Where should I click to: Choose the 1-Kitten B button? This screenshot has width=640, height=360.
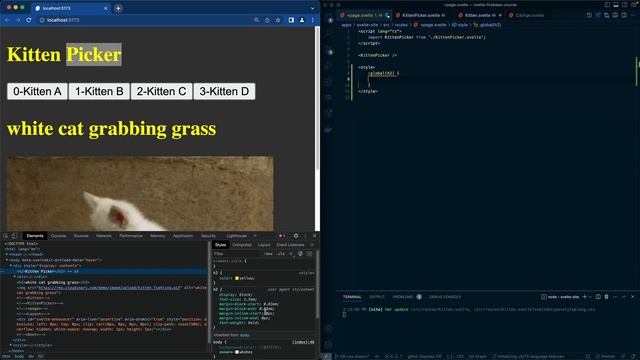coord(99,91)
